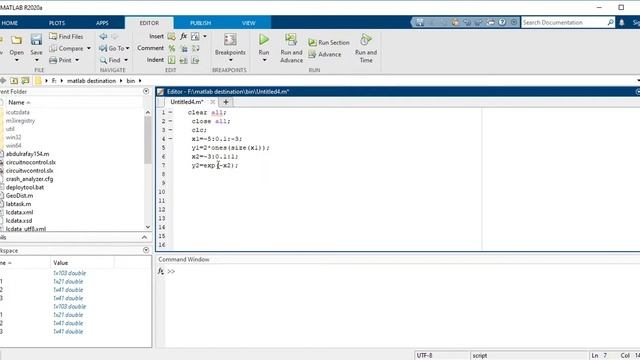This screenshot has width=640, height=360.
Task: Open the Print dropdown arrow
Action: pyautogui.click(x=77, y=60)
